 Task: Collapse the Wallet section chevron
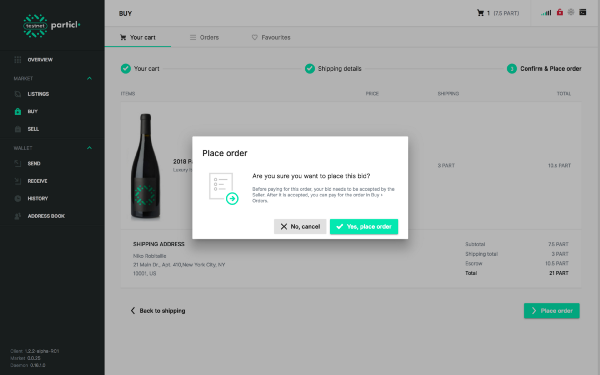(x=89, y=148)
